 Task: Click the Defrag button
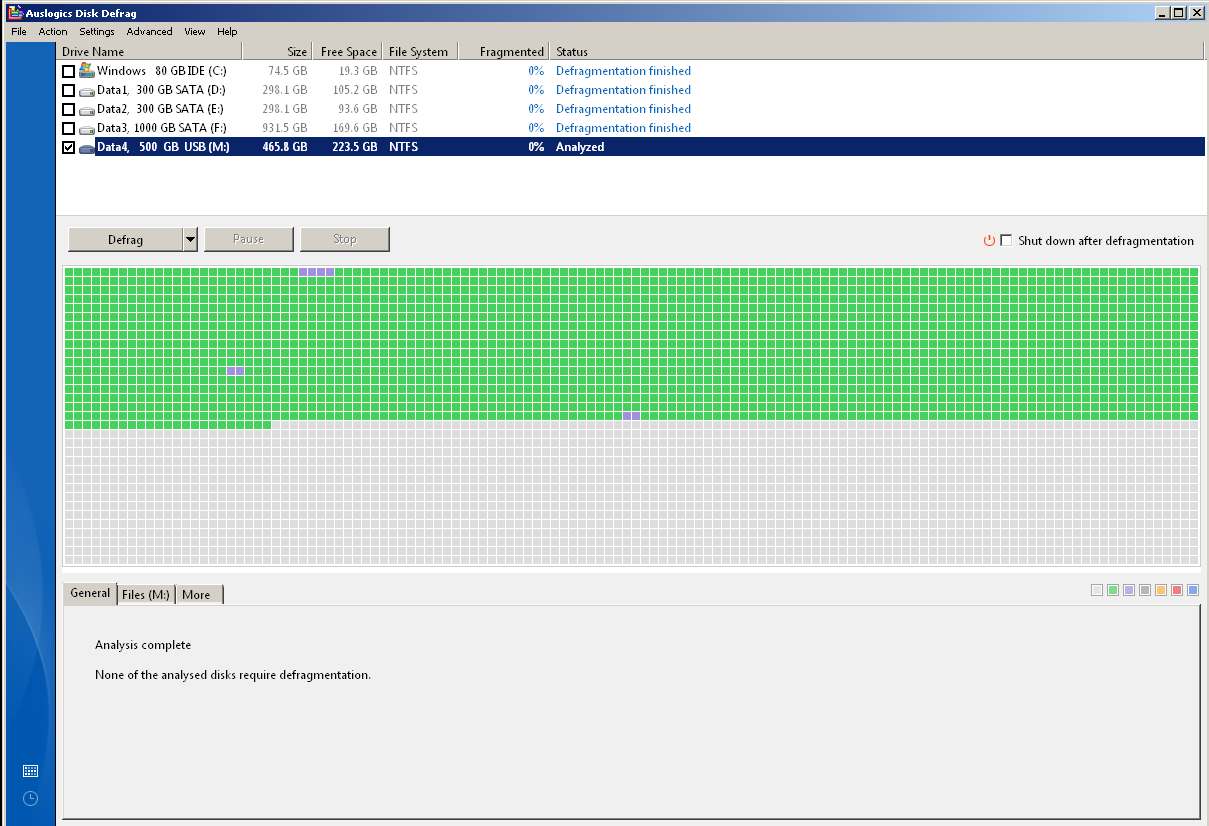click(x=126, y=240)
